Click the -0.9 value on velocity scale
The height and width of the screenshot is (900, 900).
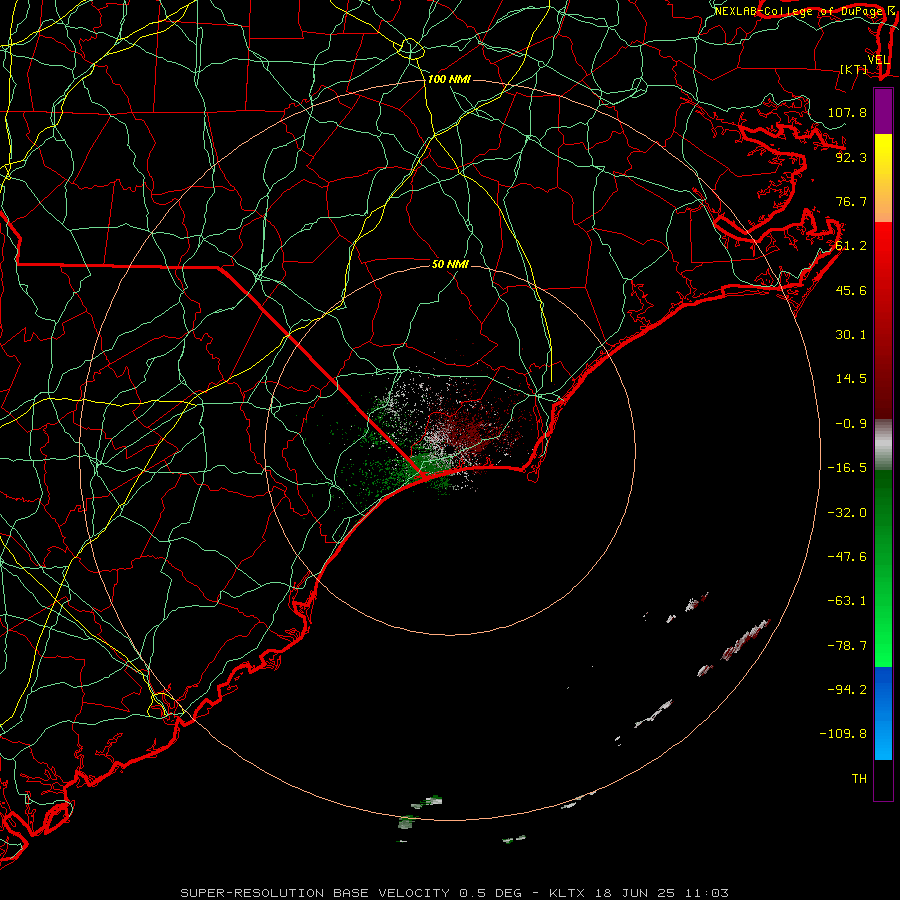pyautogui.click(x=851, y=424)
